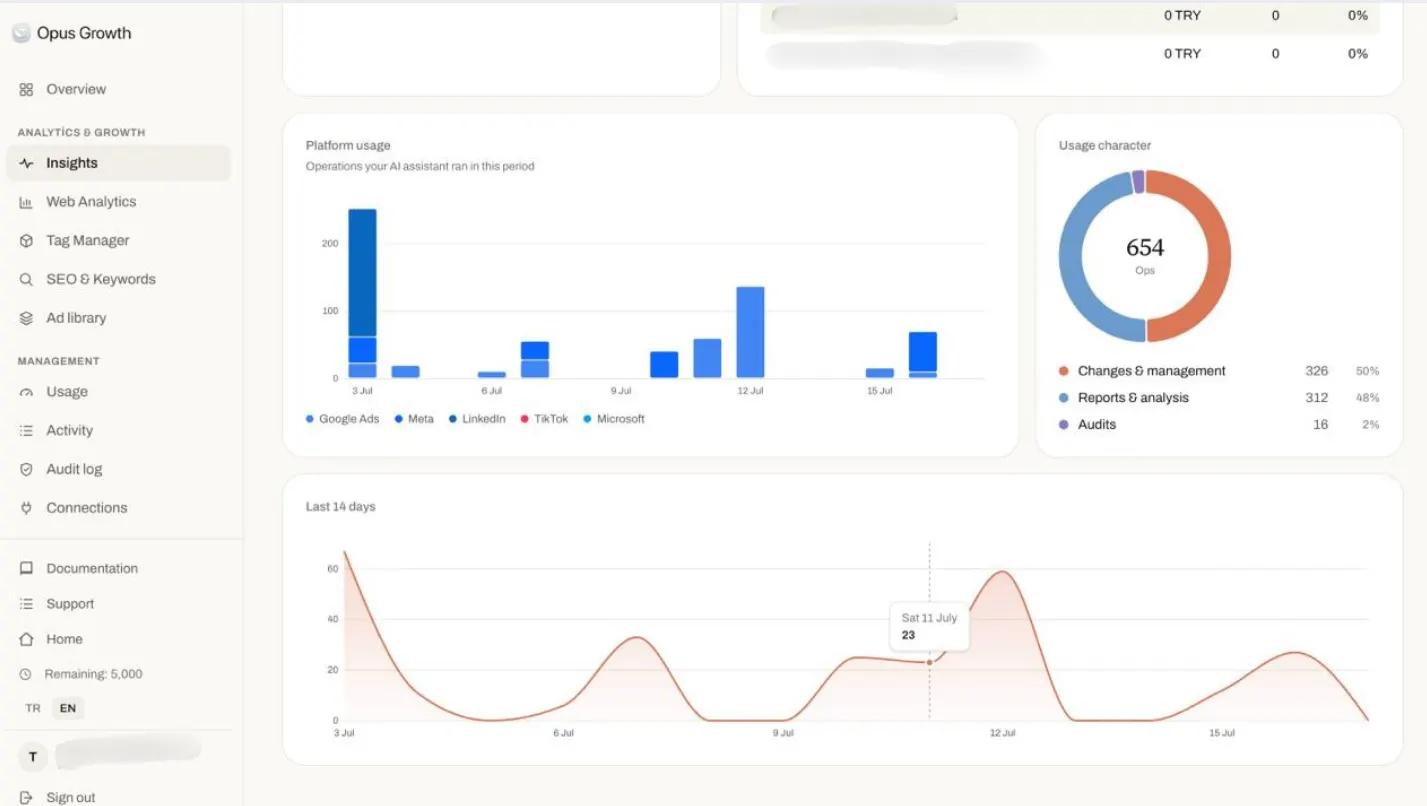This screenshot has width=1427, height=806.
Task: Click the Remaining credits clock icon
Action: [x=26, y=674]
